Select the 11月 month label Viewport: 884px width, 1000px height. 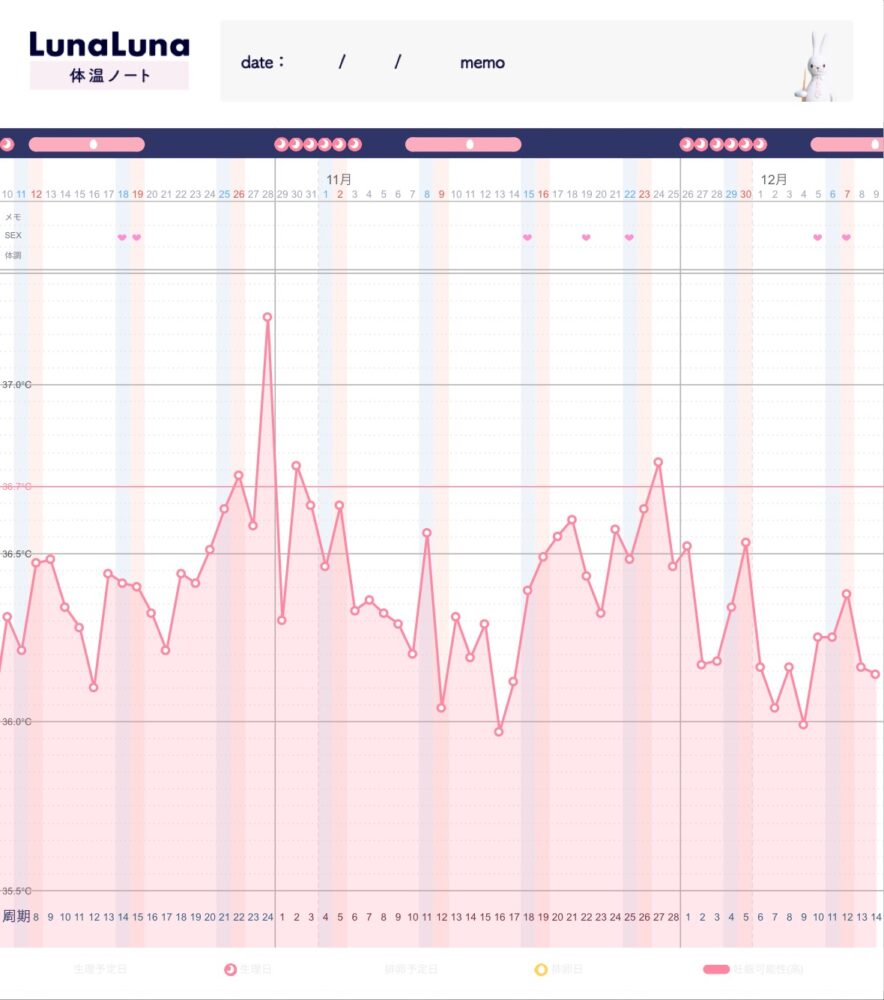339,179
